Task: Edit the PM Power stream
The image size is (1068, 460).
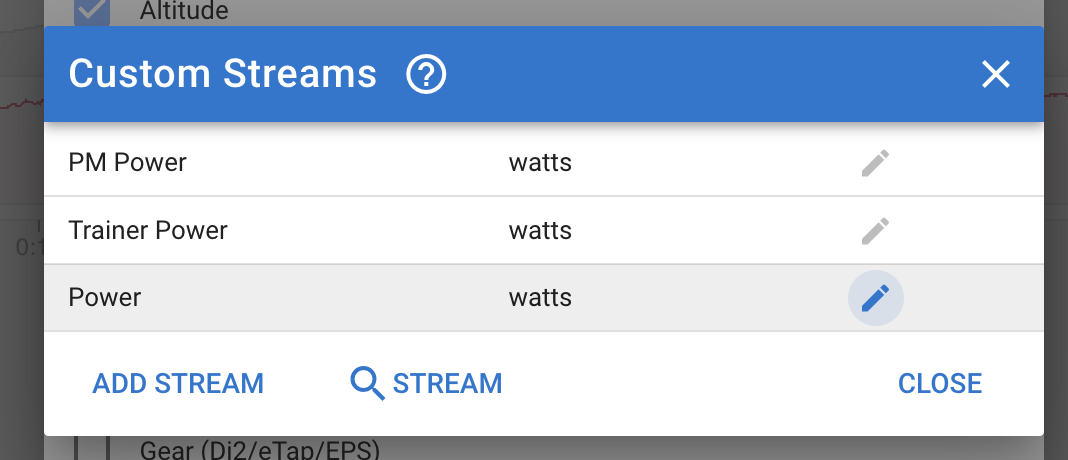Action: coord(875,163)
